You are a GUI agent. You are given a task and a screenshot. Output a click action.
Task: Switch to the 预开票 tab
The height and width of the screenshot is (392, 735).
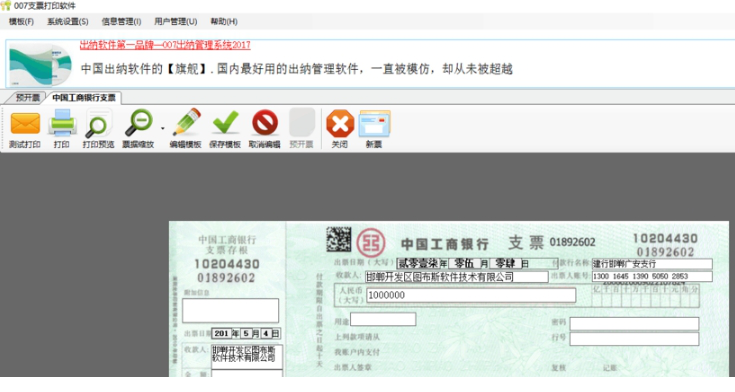click(x=28, y=98)
